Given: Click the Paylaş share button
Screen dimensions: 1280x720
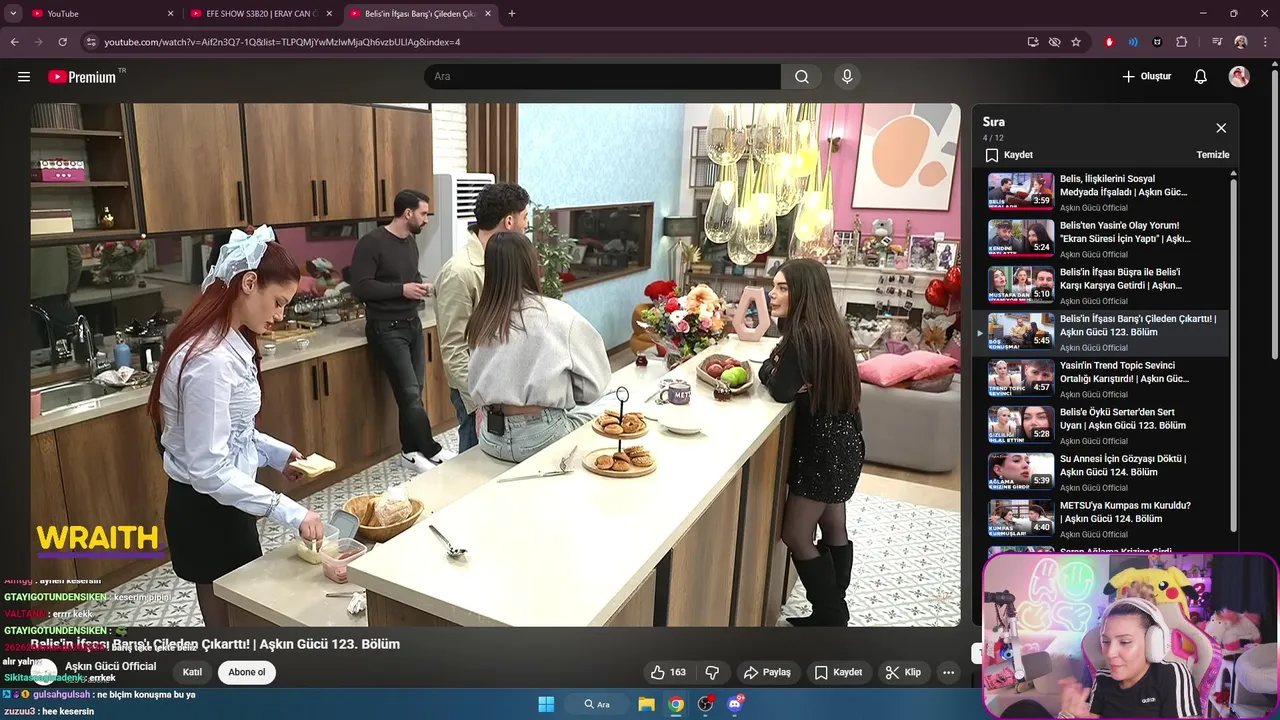Looking at the screenshot, I should click(767, 672).
